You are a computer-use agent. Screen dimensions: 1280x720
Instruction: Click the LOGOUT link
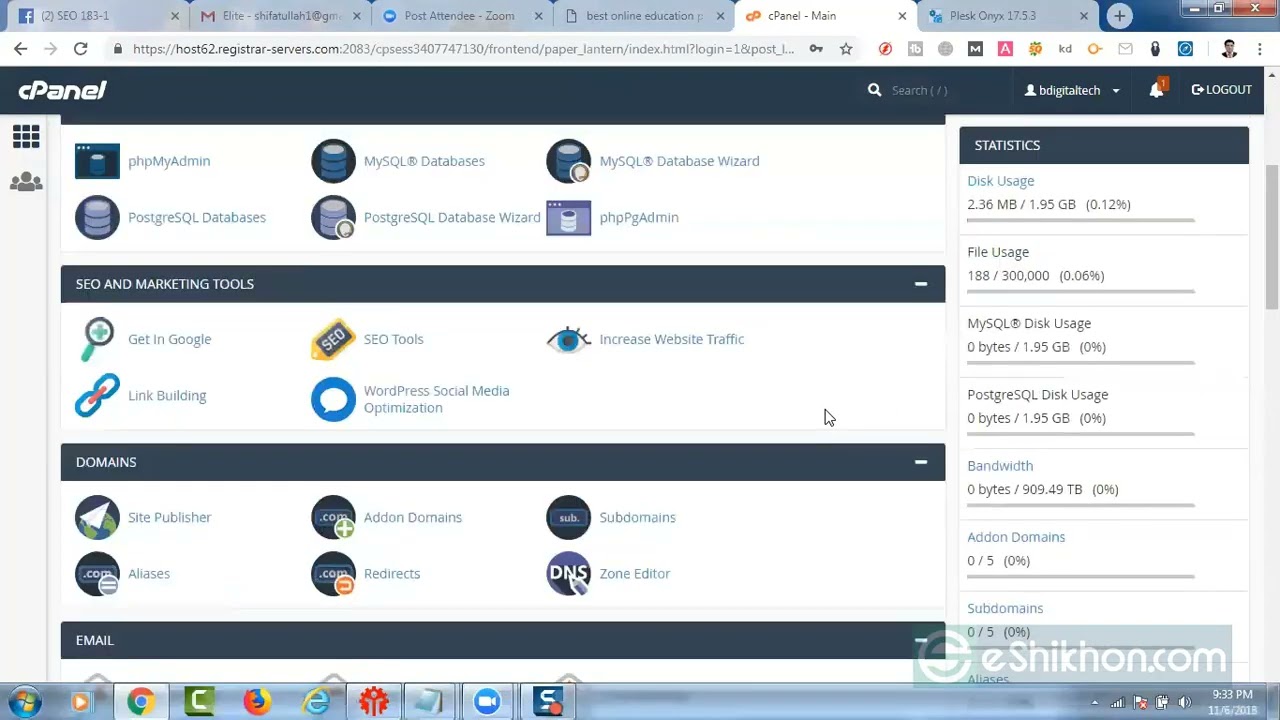pyautogui.click(x=1222, y=90)
